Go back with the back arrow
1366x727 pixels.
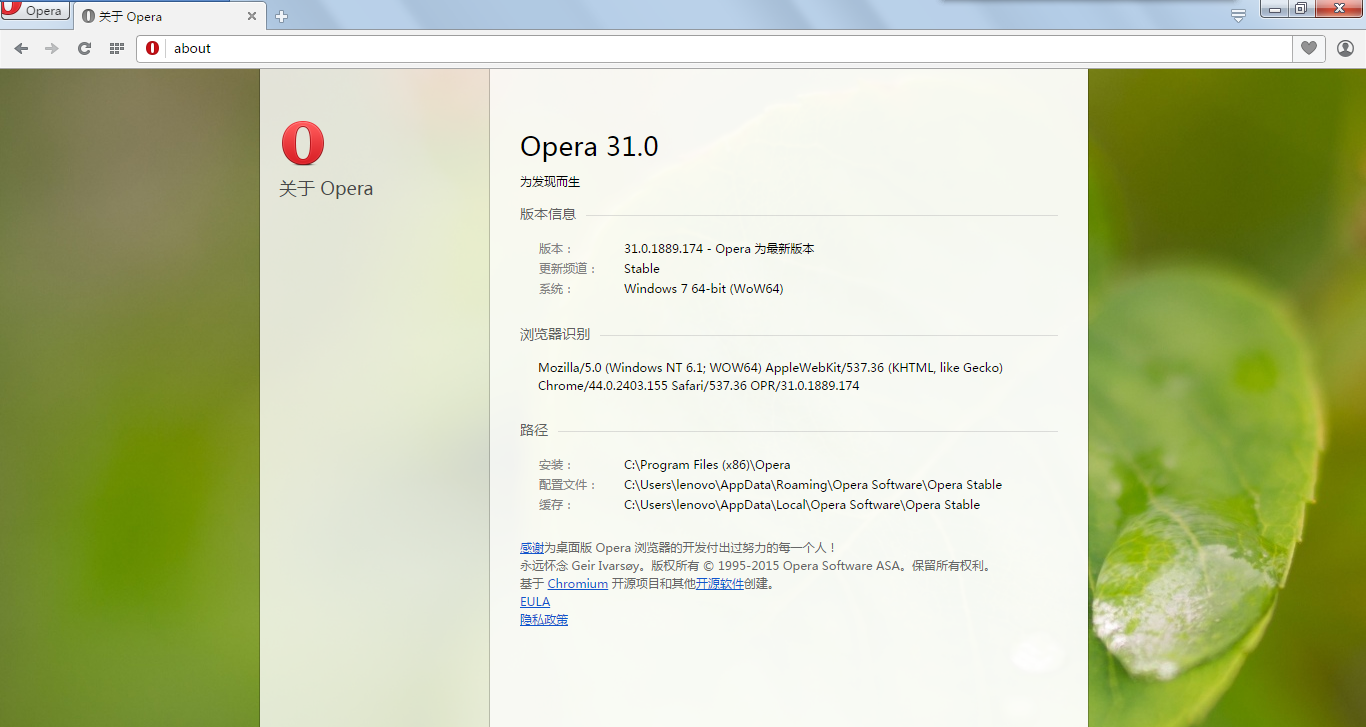(22, 48)
